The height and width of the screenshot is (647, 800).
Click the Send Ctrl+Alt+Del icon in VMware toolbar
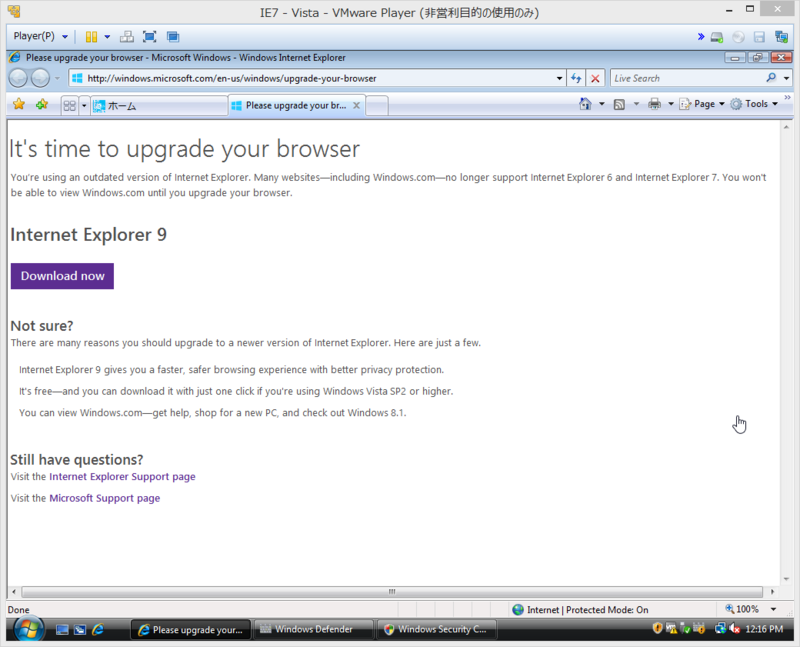[x=127, y=37]
